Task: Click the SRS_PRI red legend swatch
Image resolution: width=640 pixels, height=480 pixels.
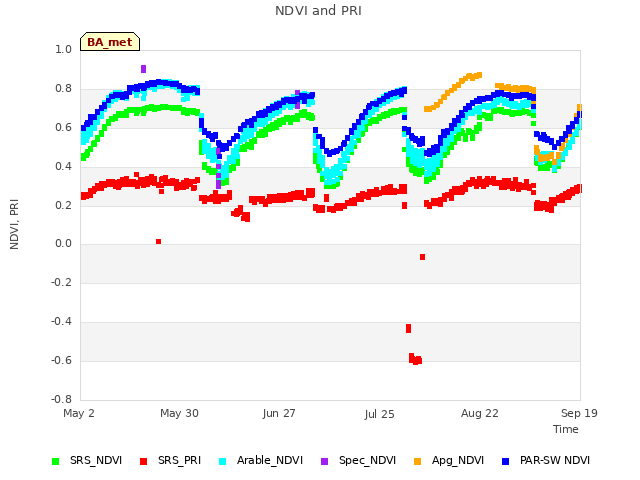Action: [x=143, y=461]
